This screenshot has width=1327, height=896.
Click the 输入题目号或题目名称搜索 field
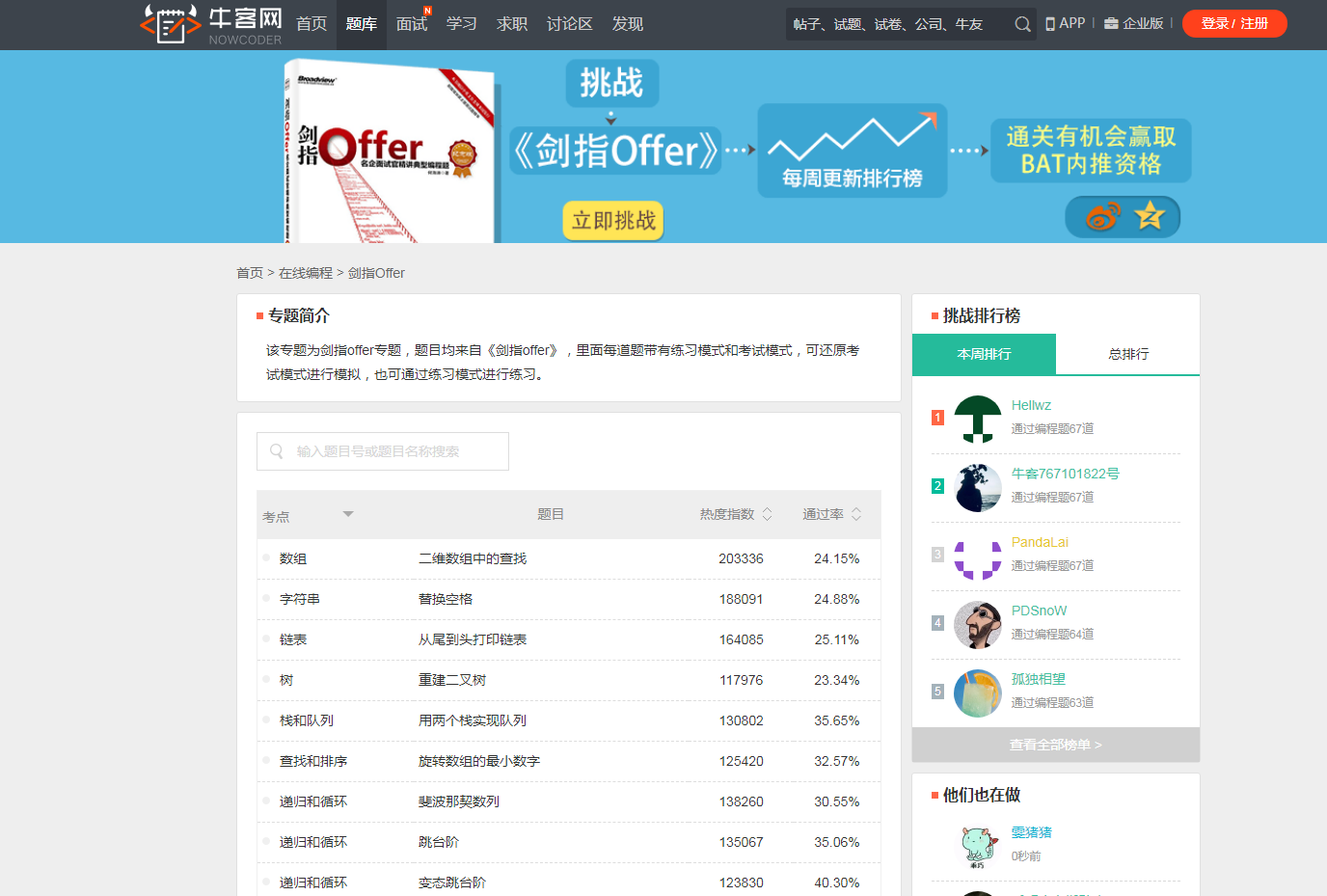point(383,451)
